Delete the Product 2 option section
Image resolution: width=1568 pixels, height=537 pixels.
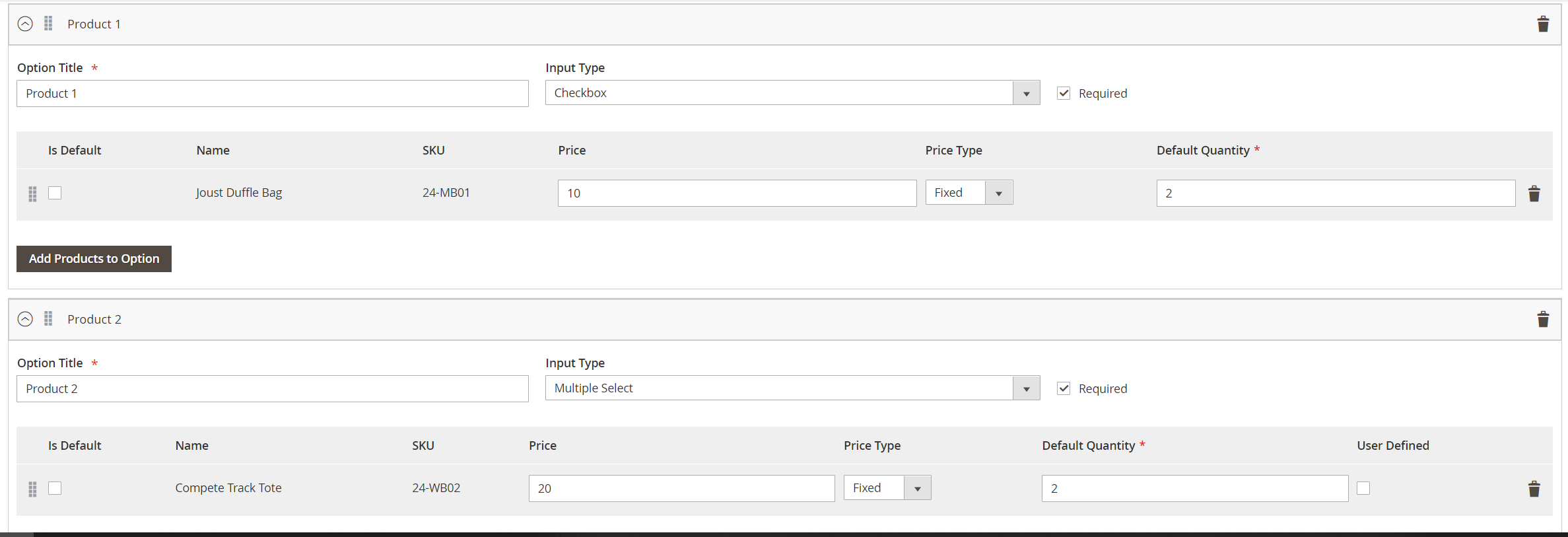pyautogui.click(x=1543, y=320)
